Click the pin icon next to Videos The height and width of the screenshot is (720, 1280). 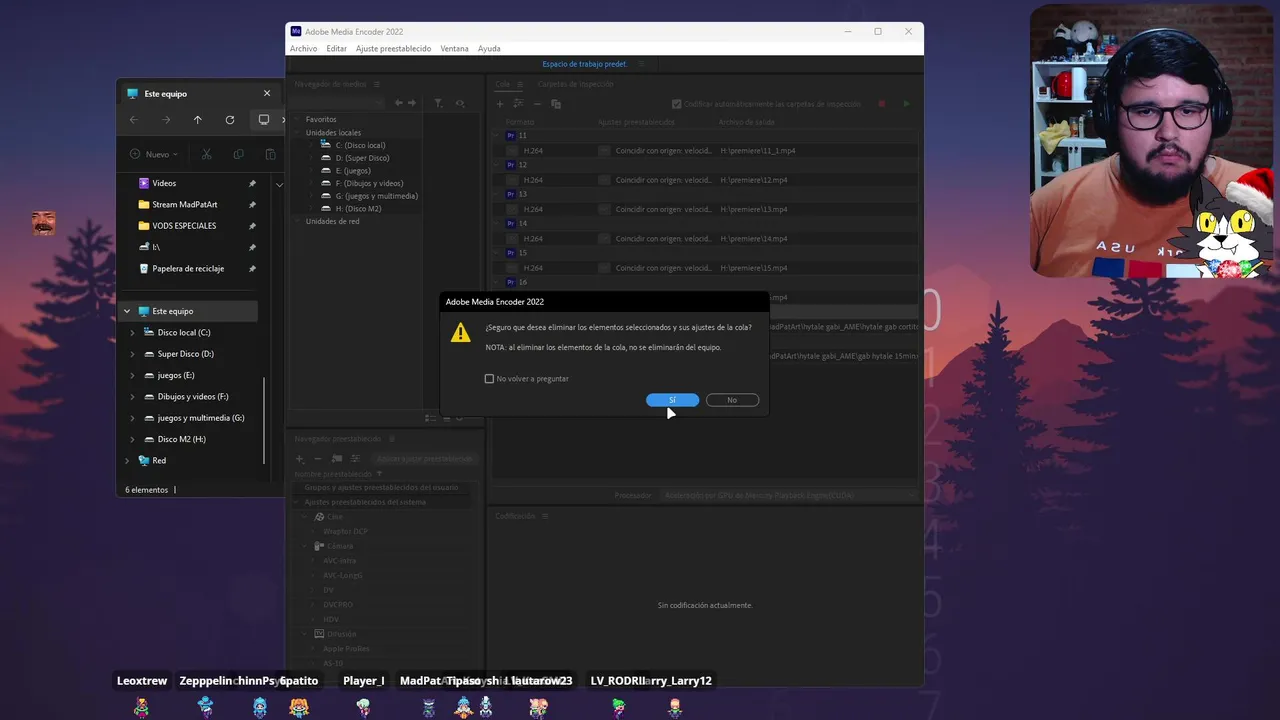click(x=252, y=184)
